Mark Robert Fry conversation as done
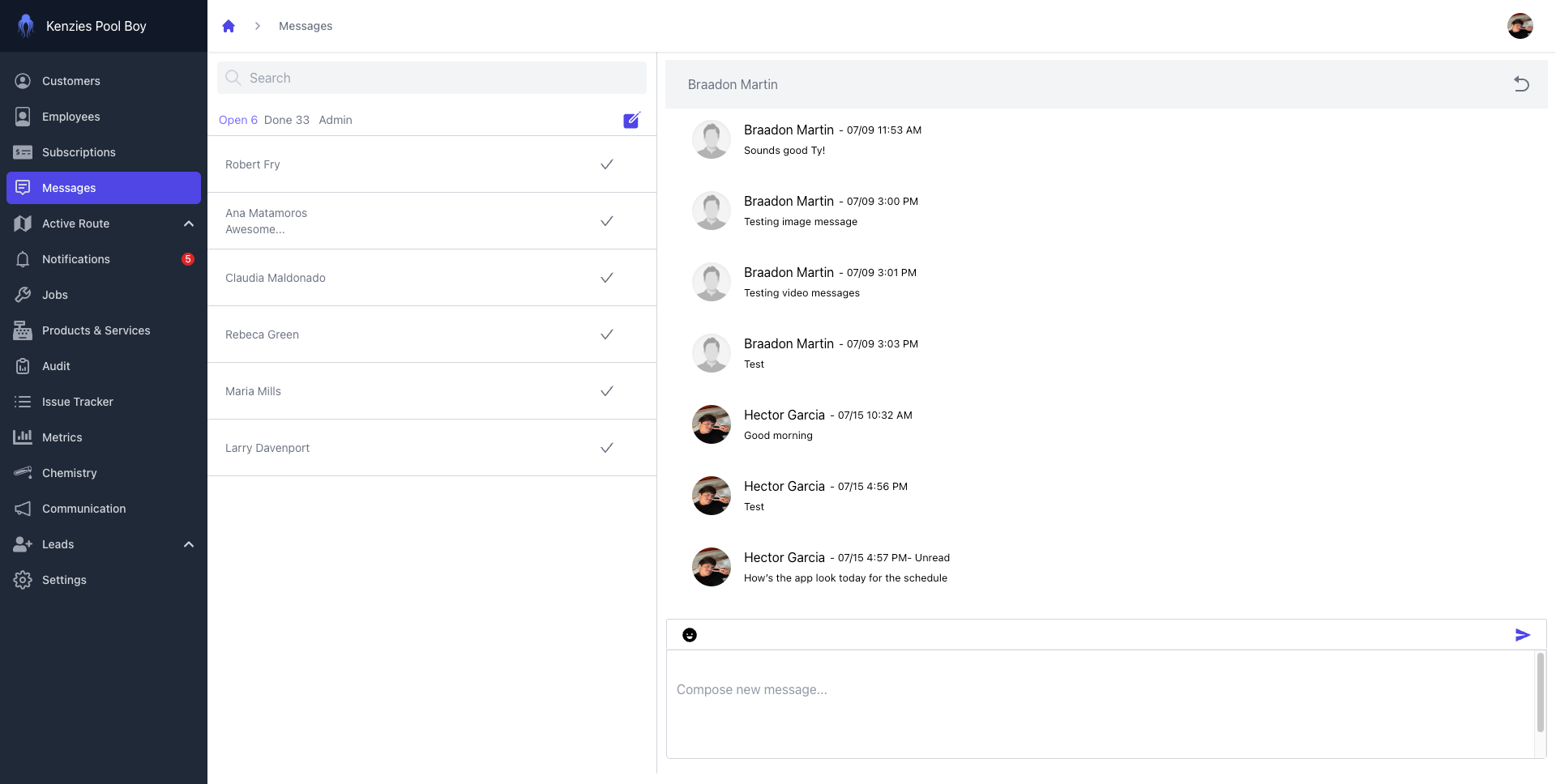Image resolution: width=1556 pixels, height=784 pixels. pyautogui.click(x=606, y=164)
